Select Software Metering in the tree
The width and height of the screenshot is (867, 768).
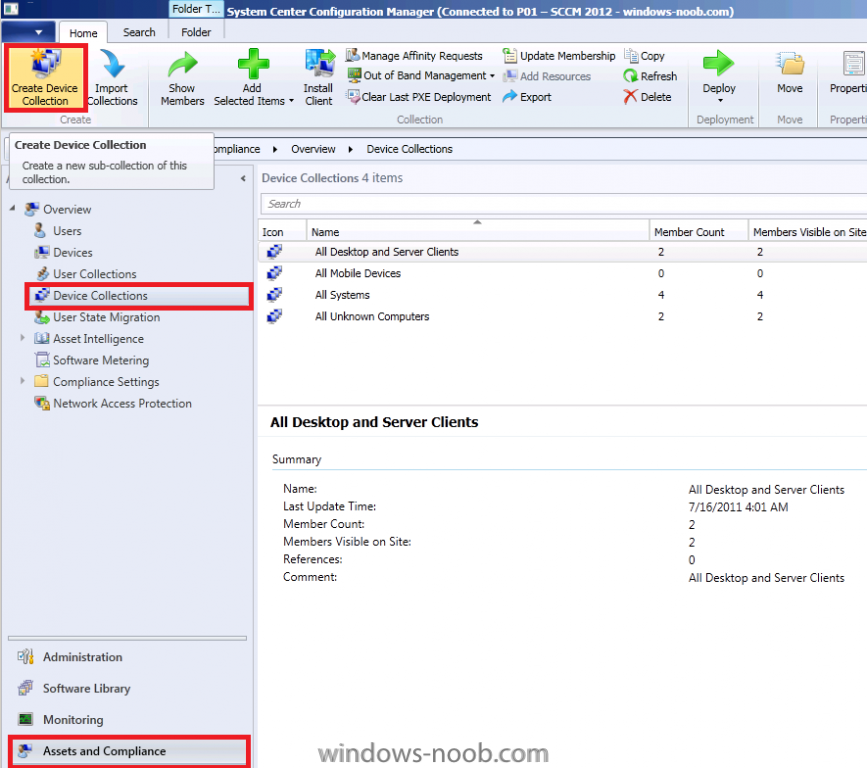pyautogui.click(x=101, y=360)
